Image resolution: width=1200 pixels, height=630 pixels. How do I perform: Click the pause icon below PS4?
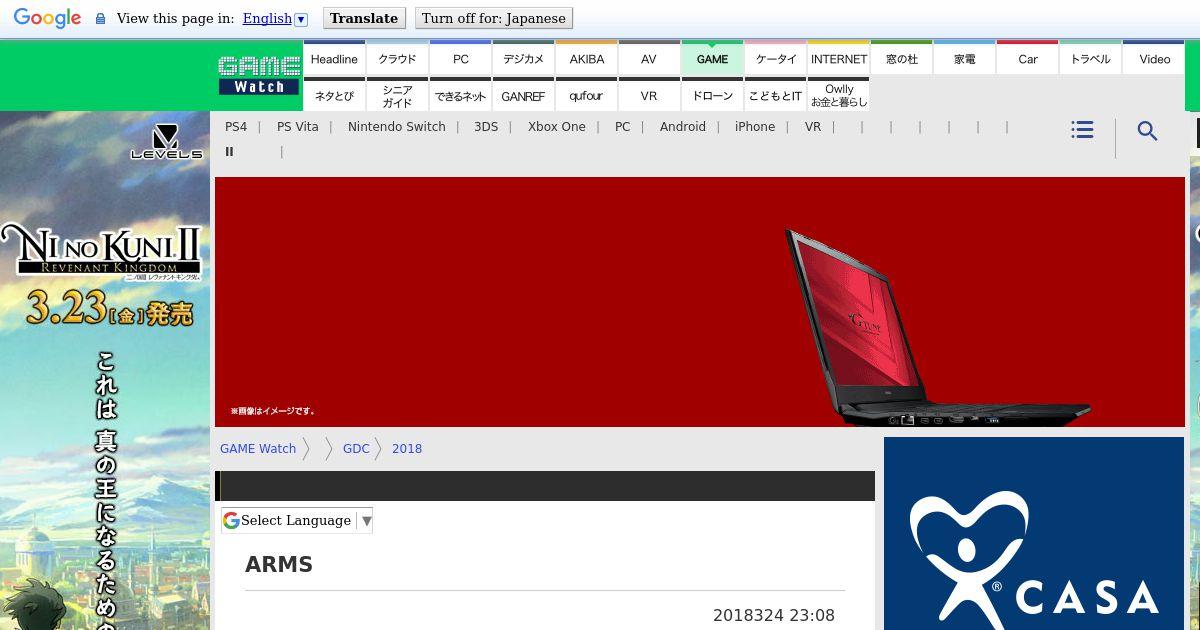(229, 152)
